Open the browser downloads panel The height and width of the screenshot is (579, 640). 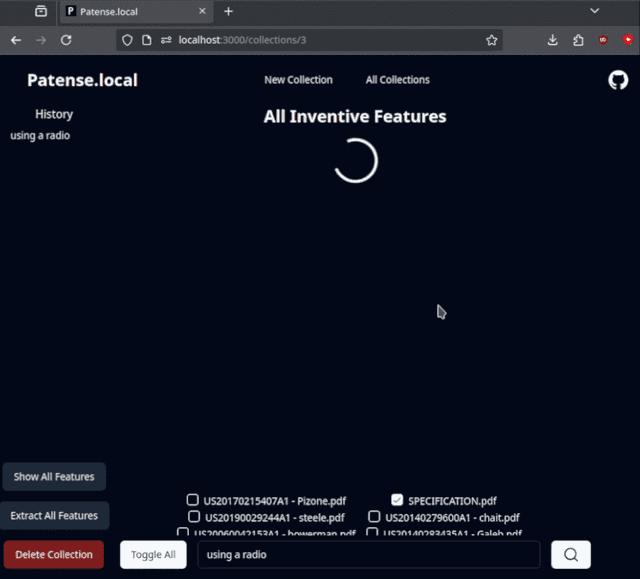click(553, 40)
